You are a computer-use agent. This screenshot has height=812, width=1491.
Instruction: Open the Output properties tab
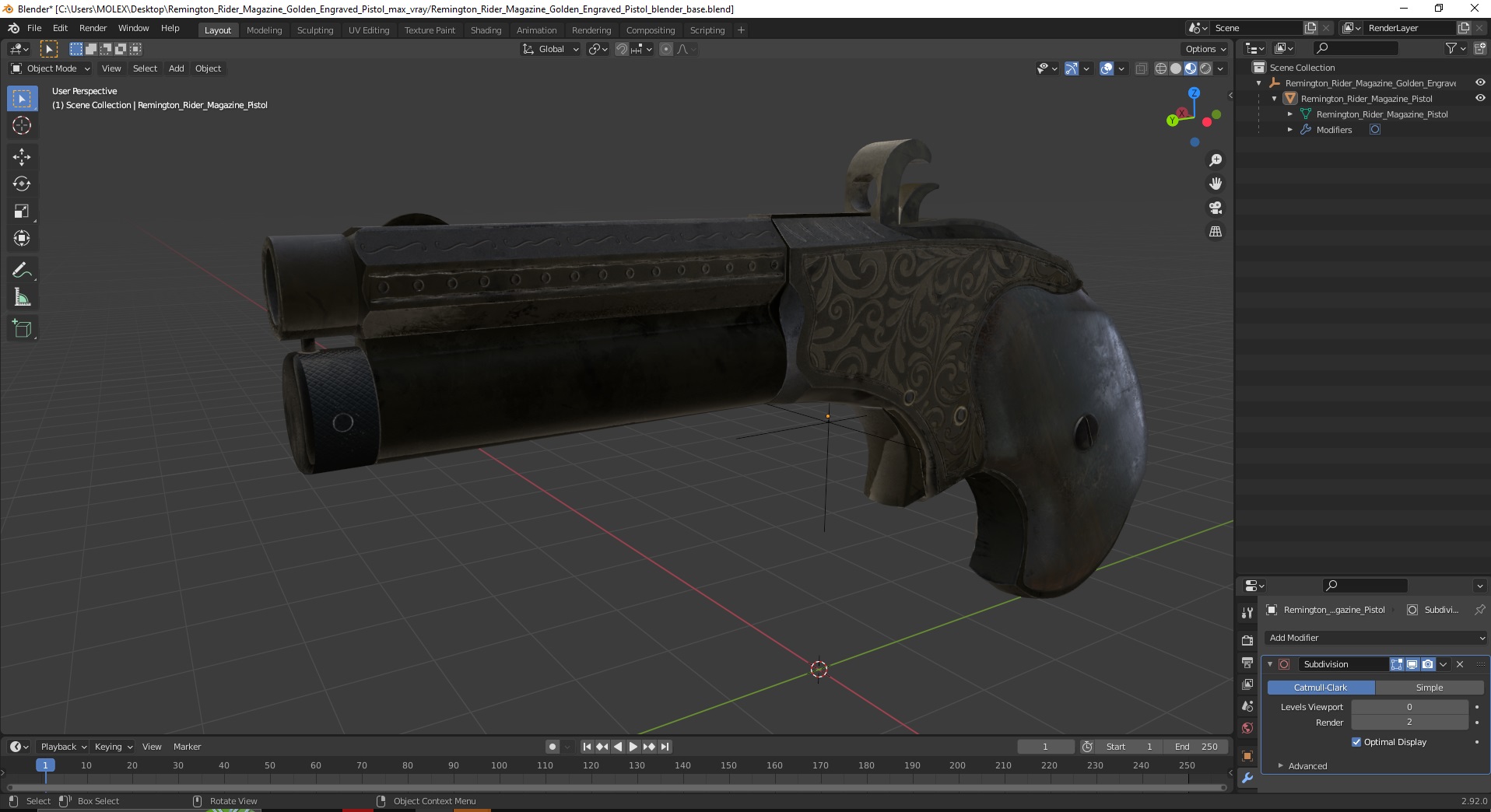click(1247, 663)
